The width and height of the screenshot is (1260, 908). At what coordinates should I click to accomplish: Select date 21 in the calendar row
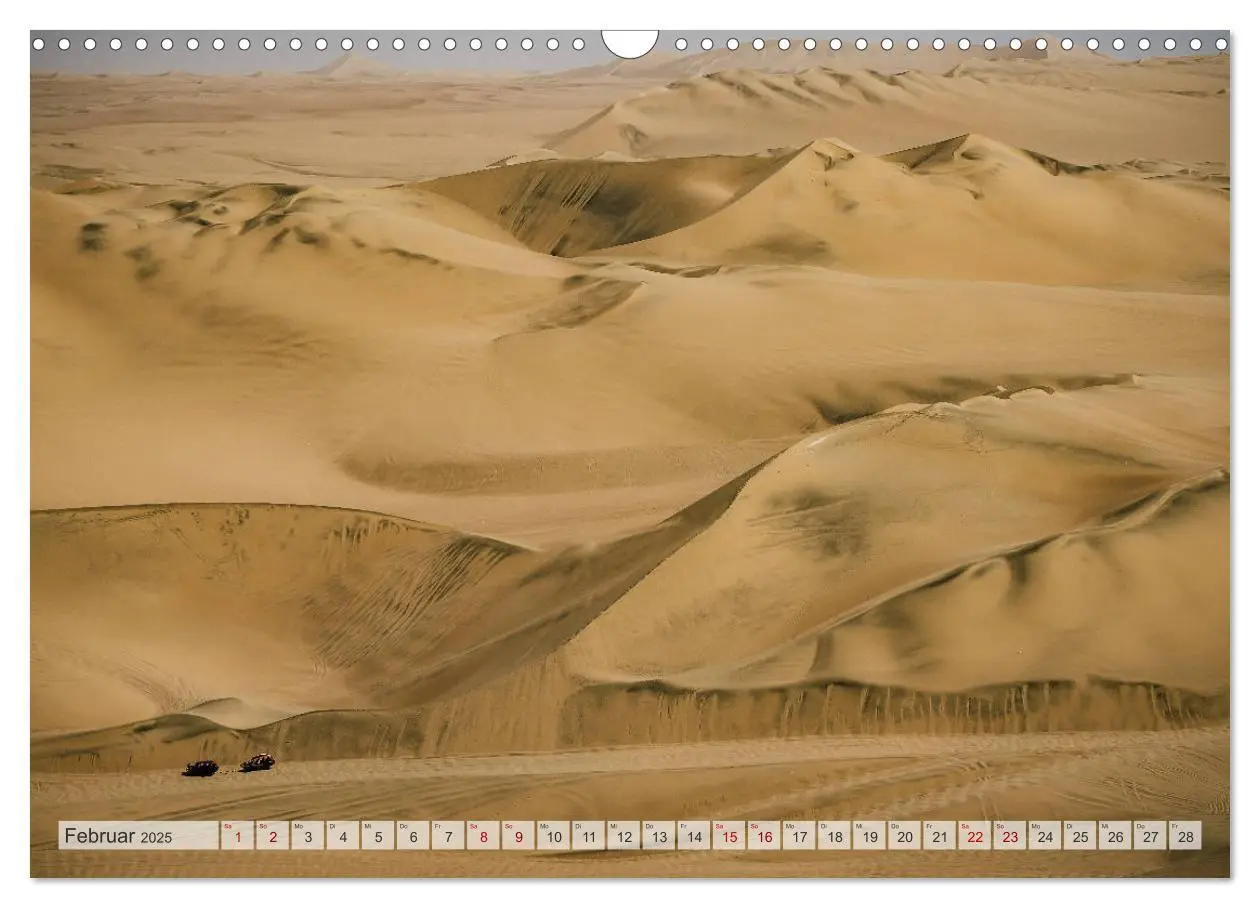(x=939, y=836)
